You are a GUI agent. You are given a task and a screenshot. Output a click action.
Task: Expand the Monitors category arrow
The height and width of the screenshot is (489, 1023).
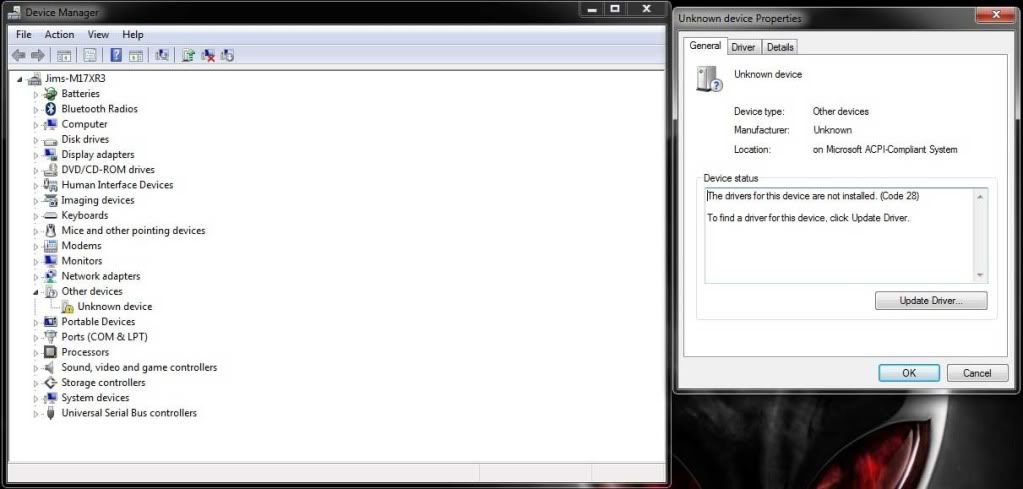pos(36,261)
